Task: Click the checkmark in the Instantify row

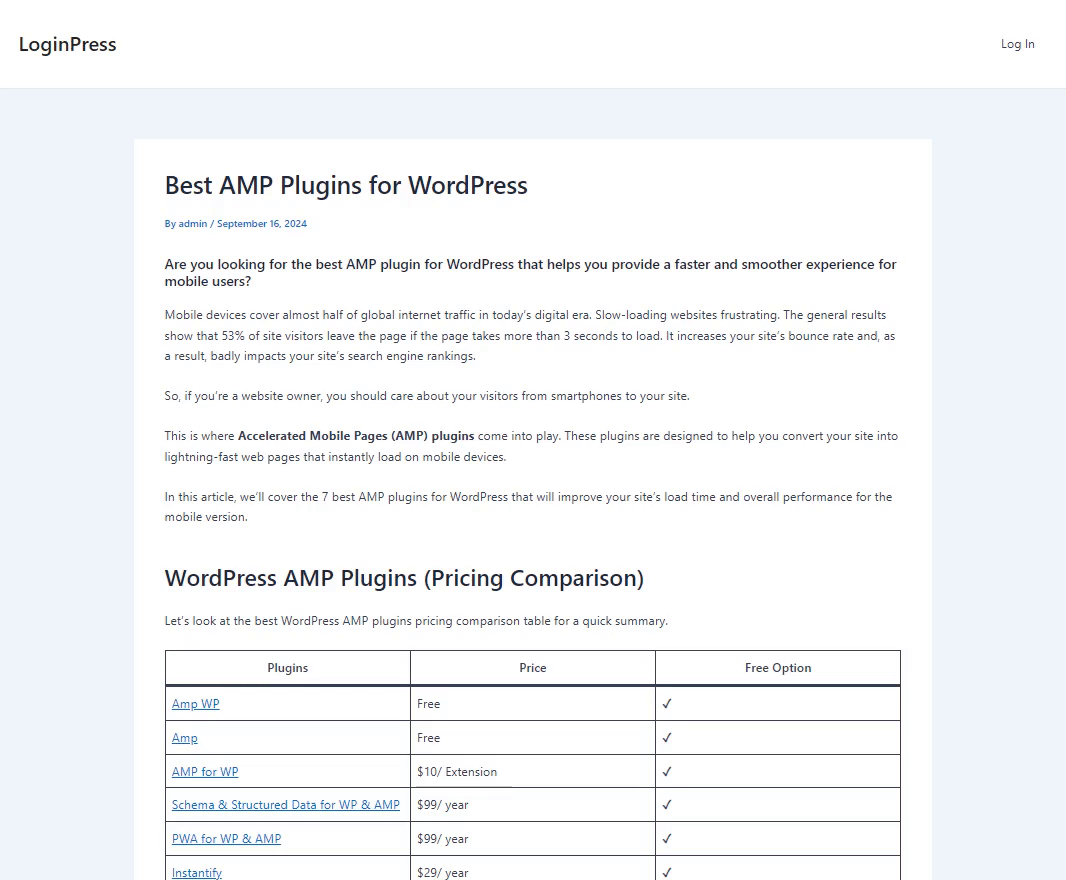Action: click(667, 873)
